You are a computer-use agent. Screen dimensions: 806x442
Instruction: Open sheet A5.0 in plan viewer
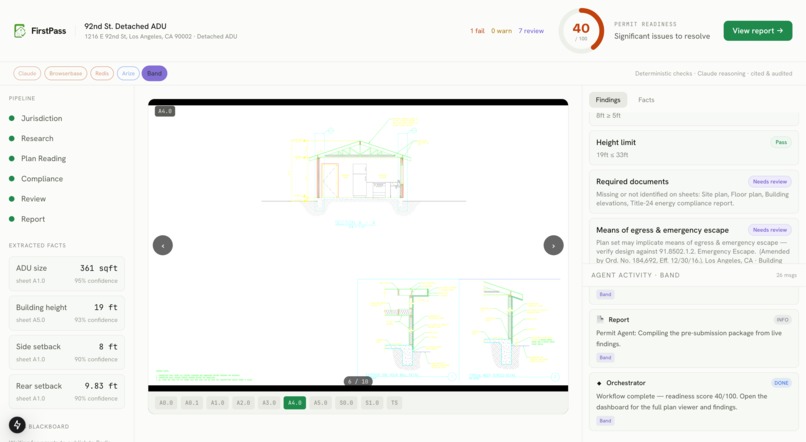coord(320,403)
